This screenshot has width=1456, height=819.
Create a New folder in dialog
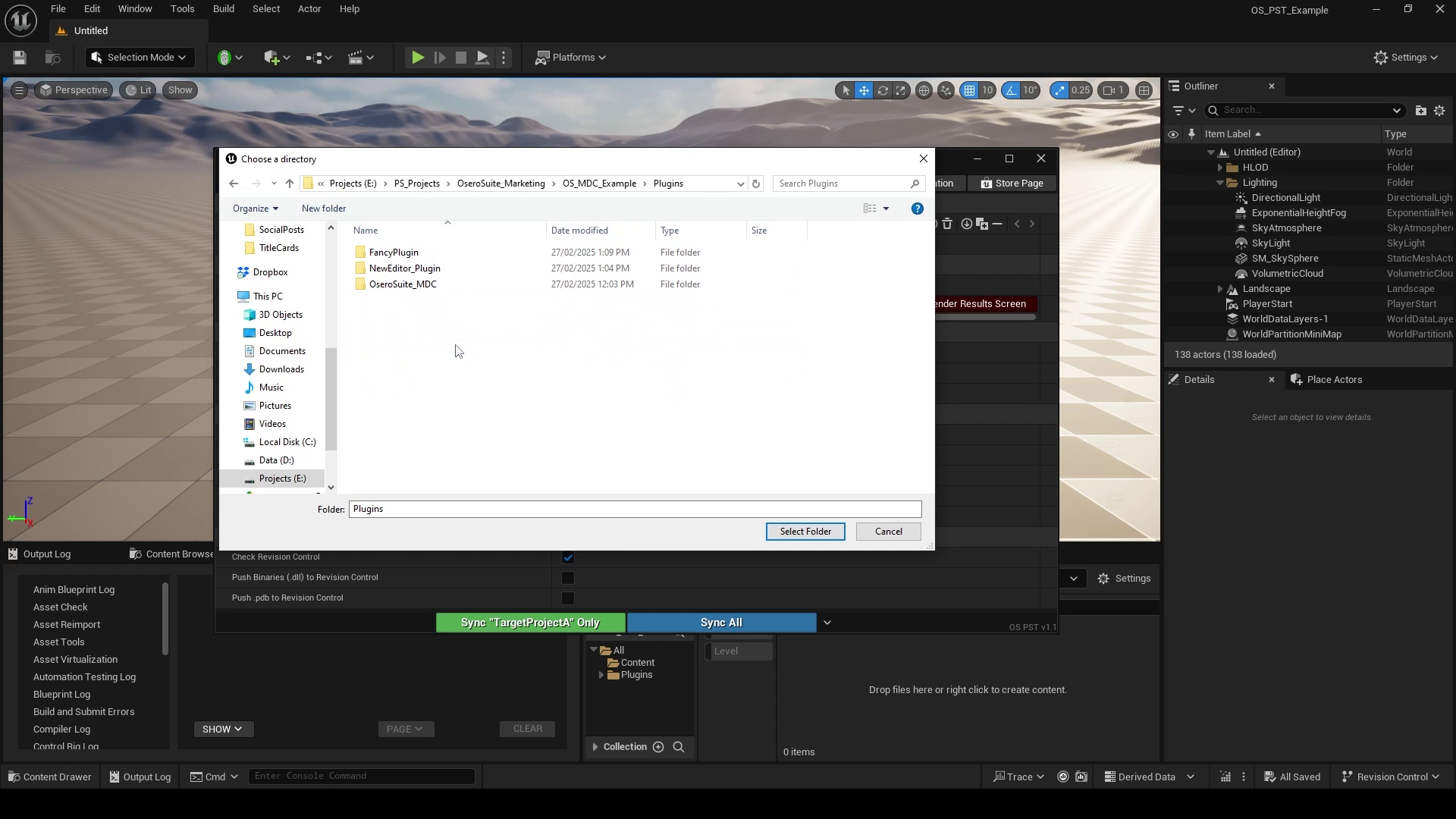point(324,209)
